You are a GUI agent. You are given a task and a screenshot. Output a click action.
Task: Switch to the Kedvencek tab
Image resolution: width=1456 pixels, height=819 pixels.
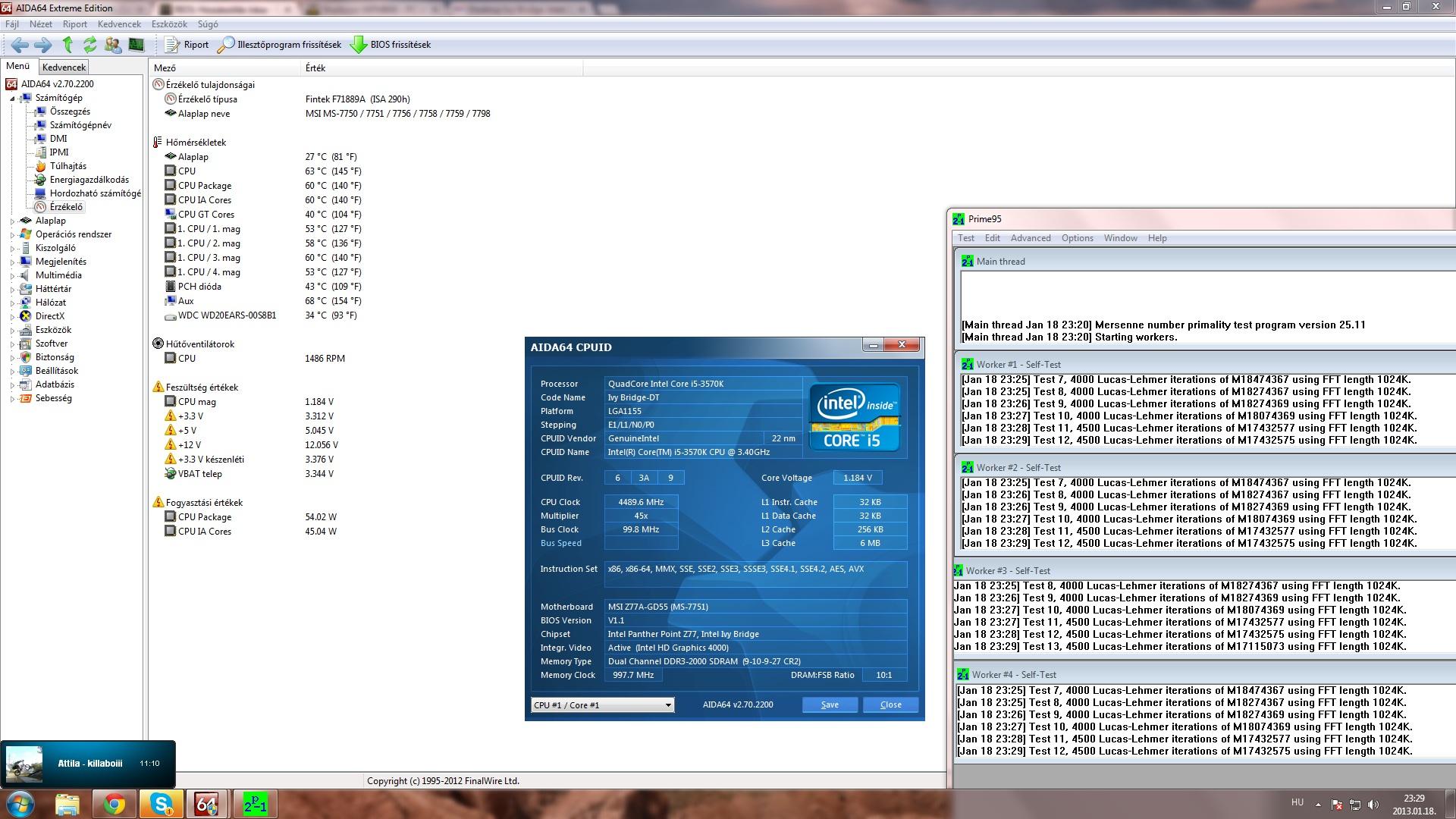[64, 67]
